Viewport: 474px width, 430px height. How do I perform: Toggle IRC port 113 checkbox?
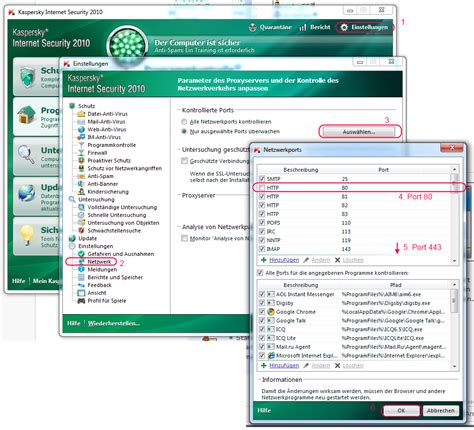262,231
